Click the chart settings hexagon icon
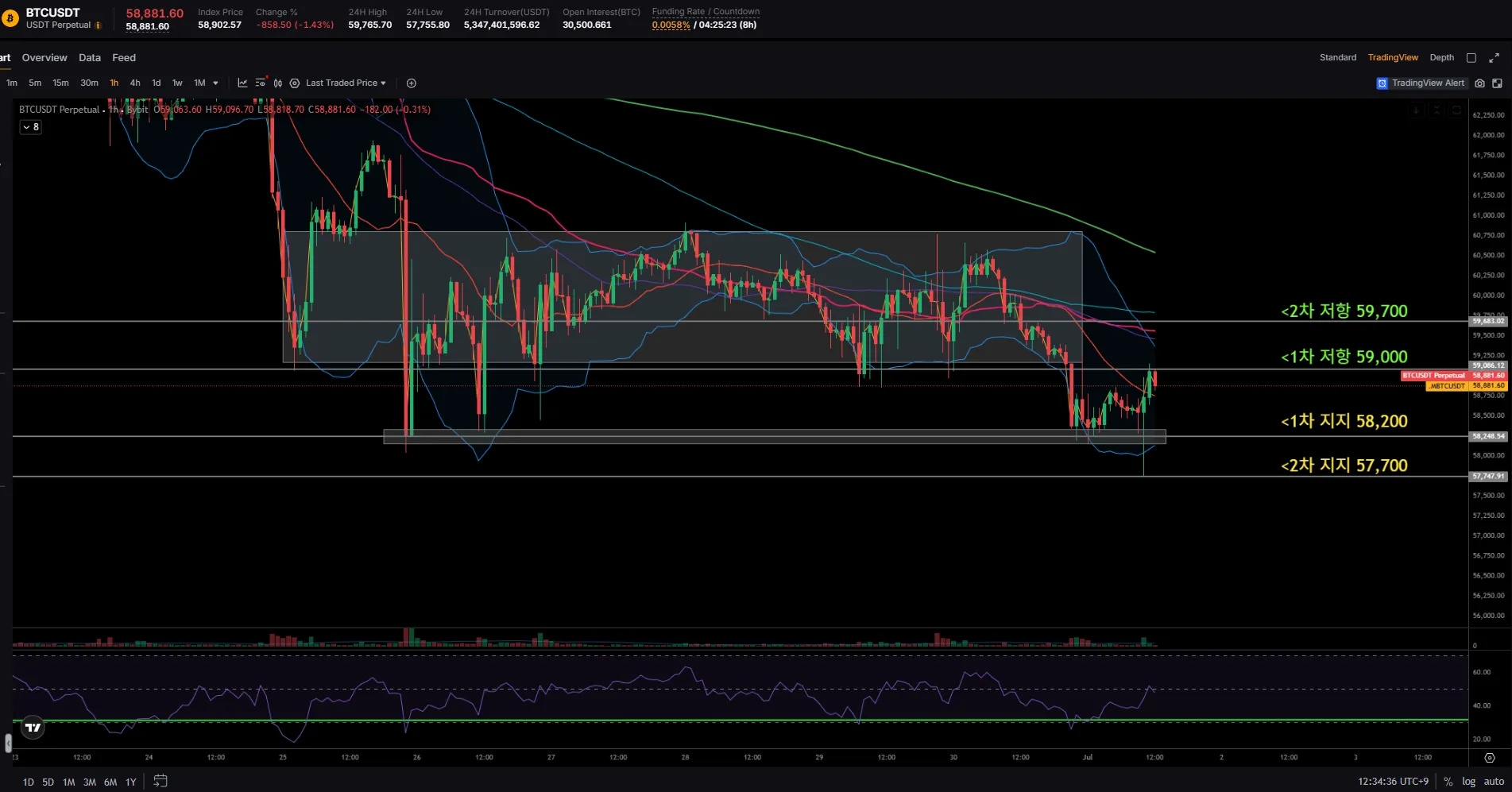 pyautogui.click(x=295, y=83)
